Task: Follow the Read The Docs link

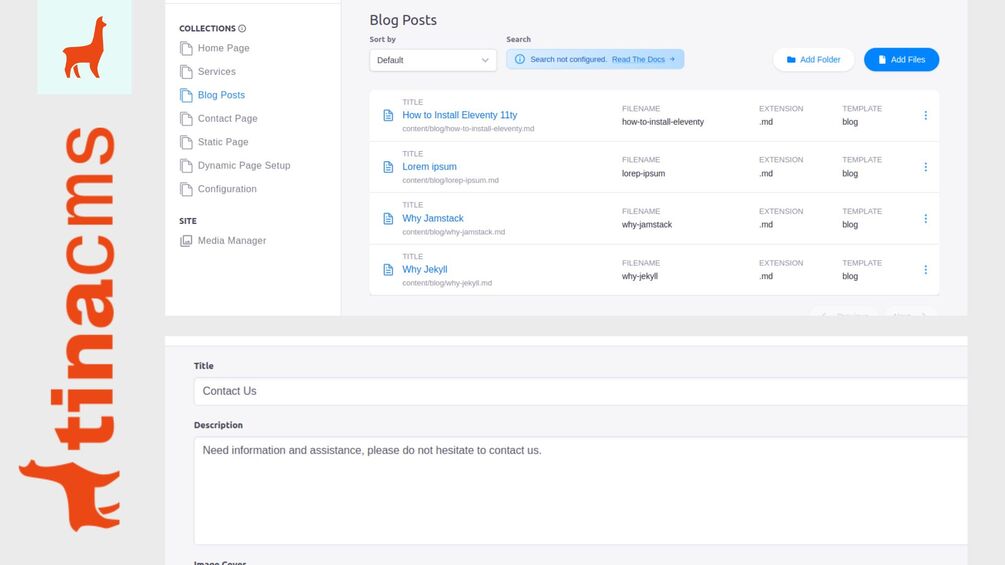Action: coord(643,60)
